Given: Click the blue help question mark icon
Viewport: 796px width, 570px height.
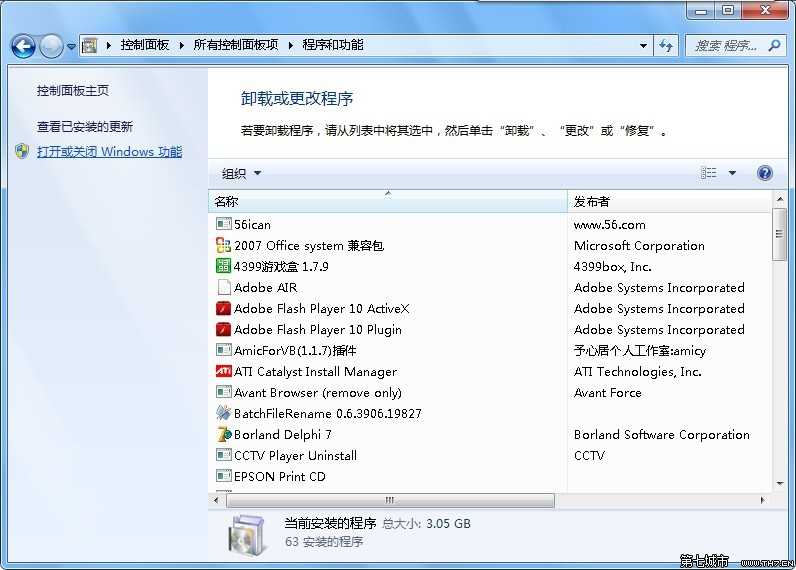Looking at the screenshot, I should (765, 173).
